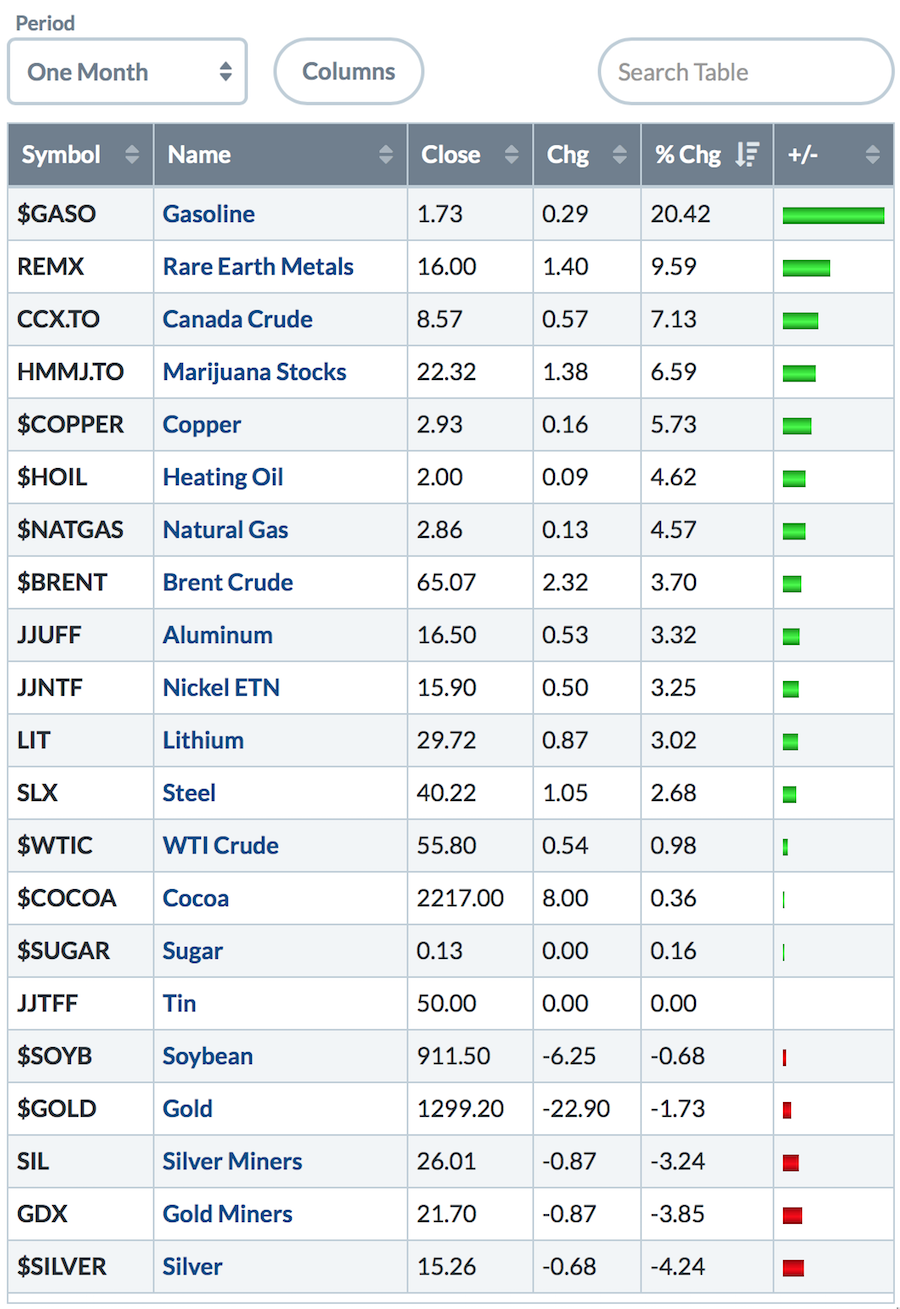This screenshot has width=900, height=1309.
Task: Open the One Month period dropdown
Action: [x=127, y=72]
